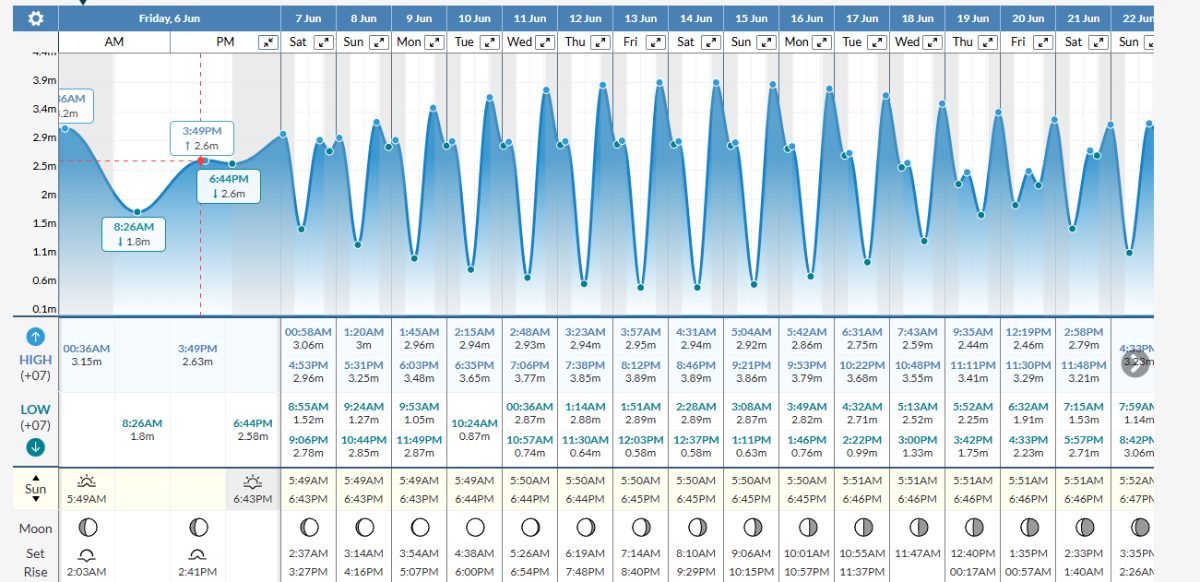The width and height of the screenshot is (1200, 582).
Task: Click the 8:26AM low tide marker label
Action: [133, 234]
